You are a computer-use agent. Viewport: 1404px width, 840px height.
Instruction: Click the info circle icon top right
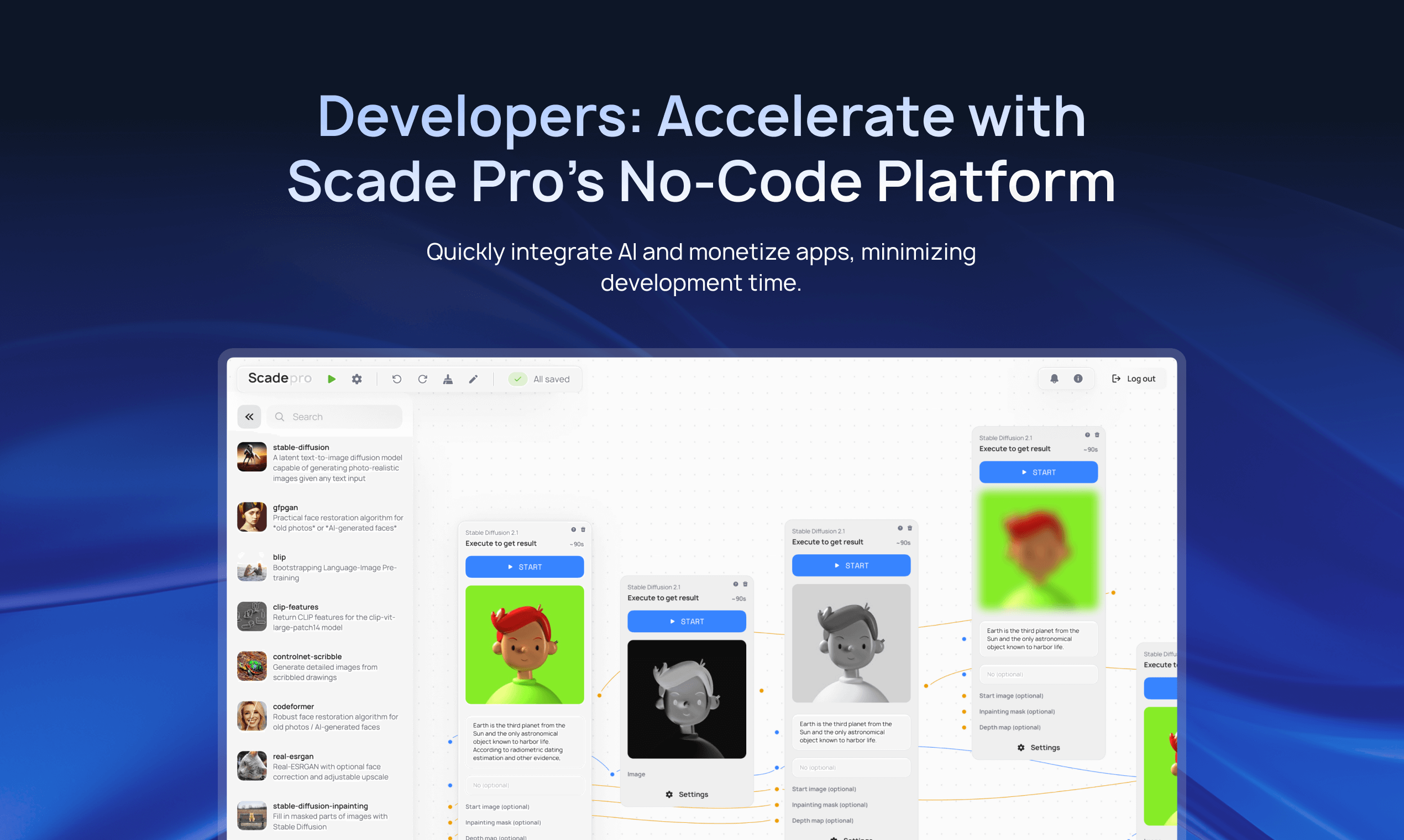(x=1078, y=379)
